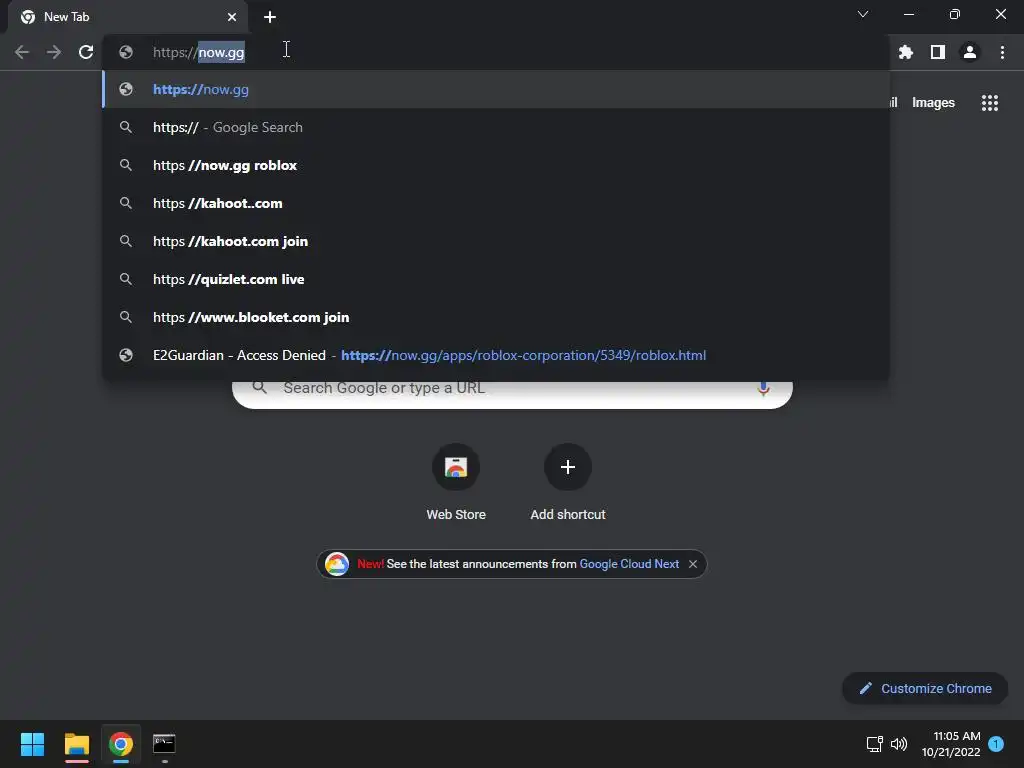This screenshot has height=768, width=1024.
Task: Pick the now.gg roblox suggestion
Action: [x=496, y=165]
